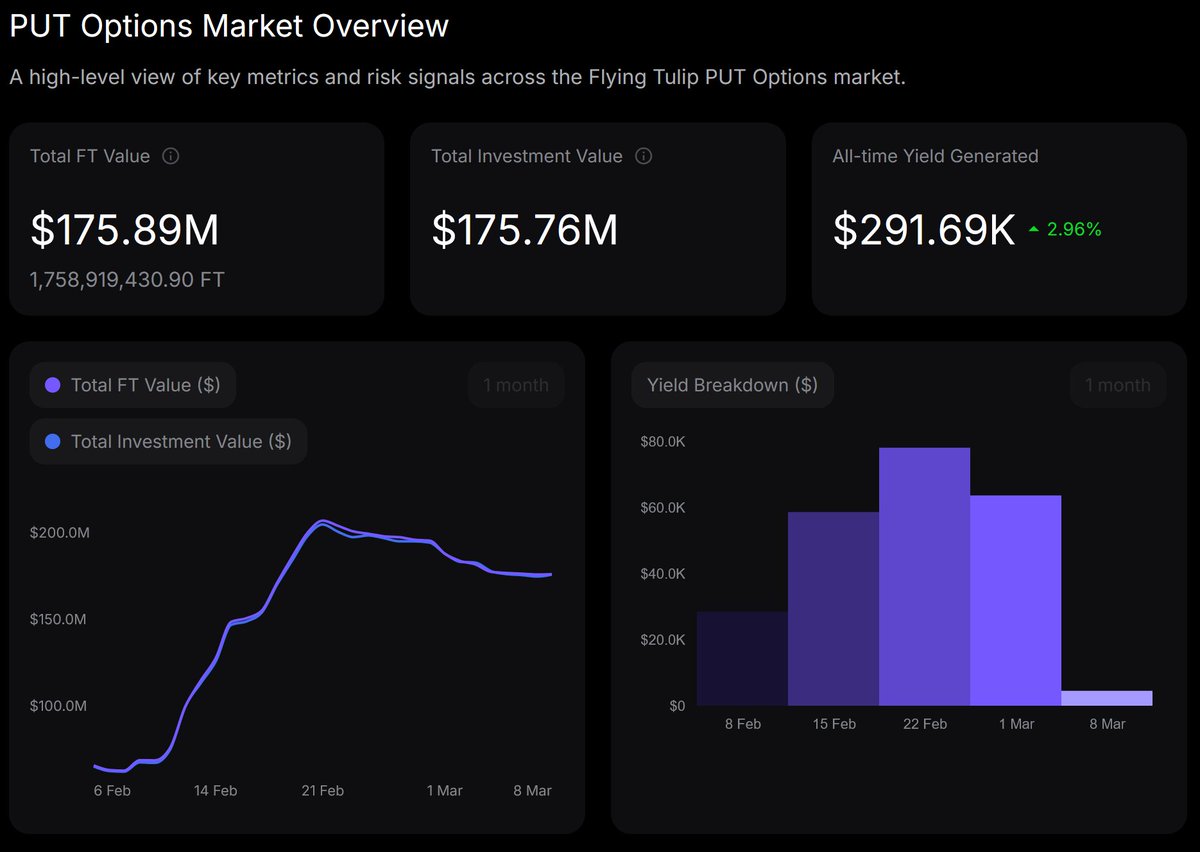
Task: Click the PUT Options Market Overview heading
Action: tap(228, 26)
